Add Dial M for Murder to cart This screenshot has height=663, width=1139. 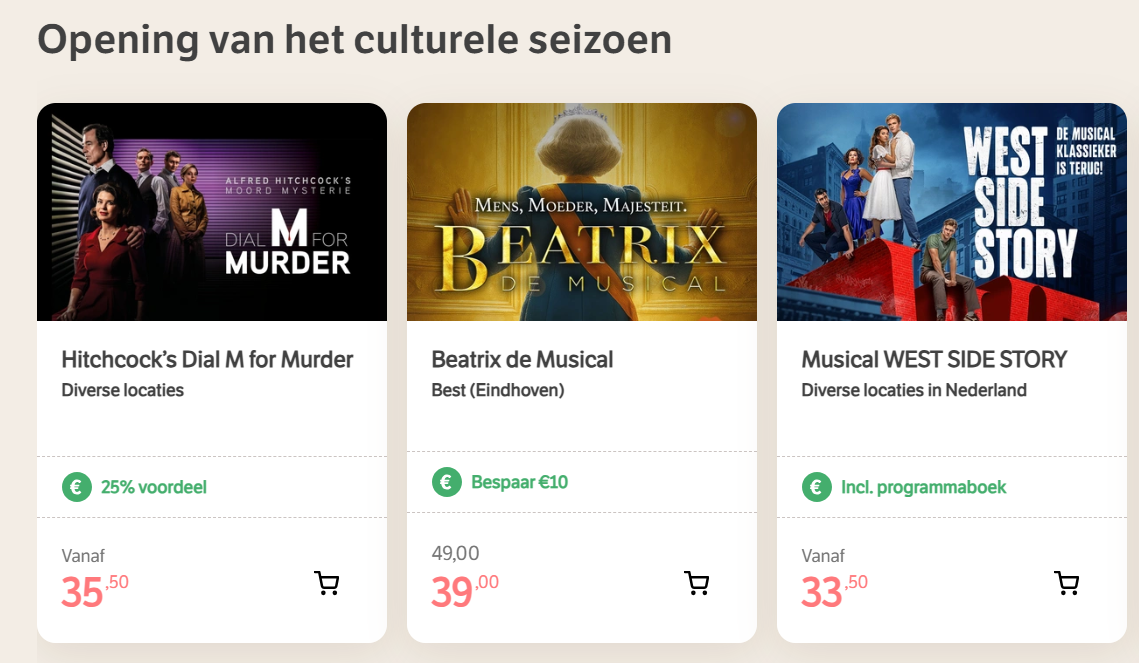click(327, 584)
